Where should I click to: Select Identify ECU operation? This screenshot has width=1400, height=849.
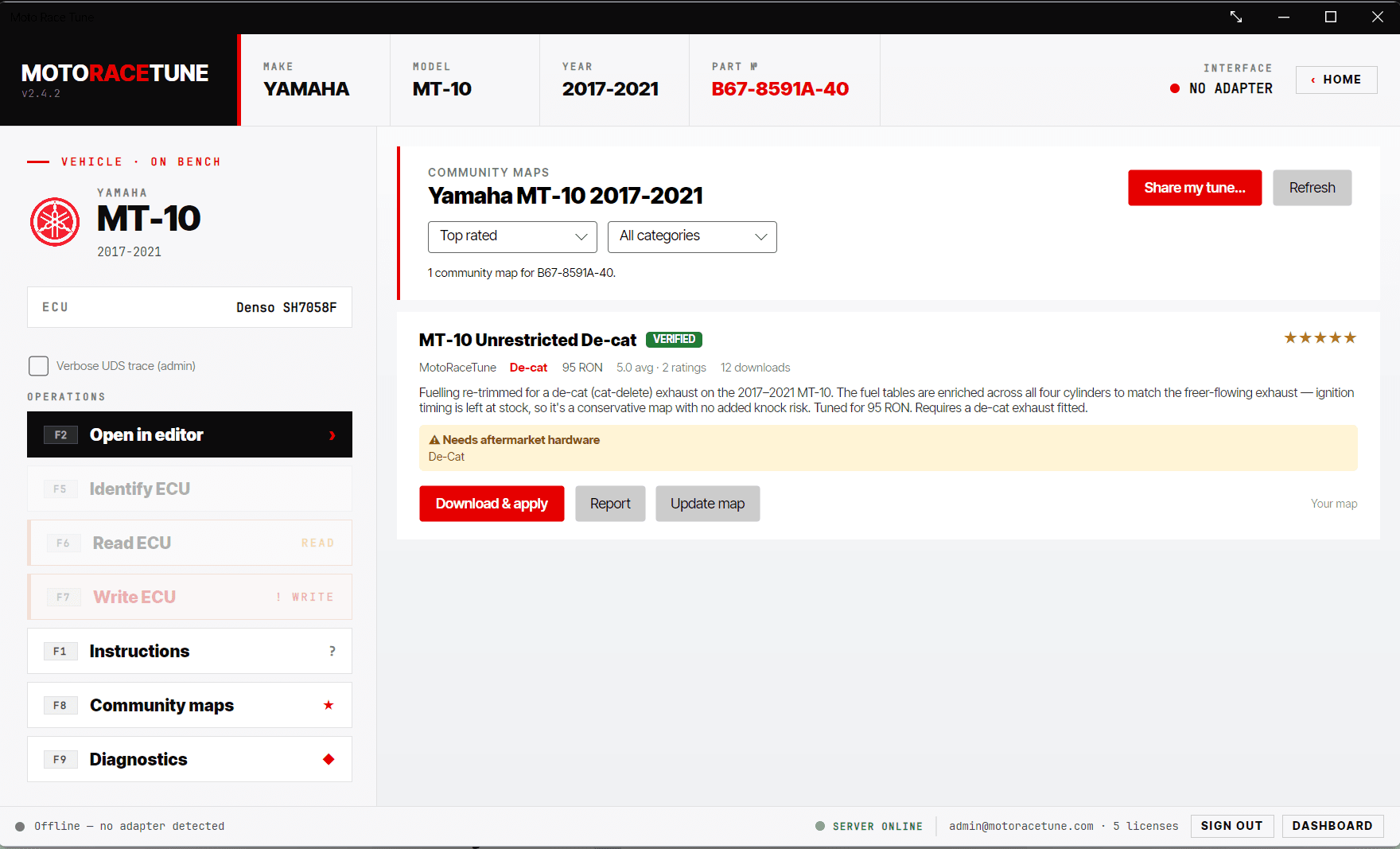[189, 489]
